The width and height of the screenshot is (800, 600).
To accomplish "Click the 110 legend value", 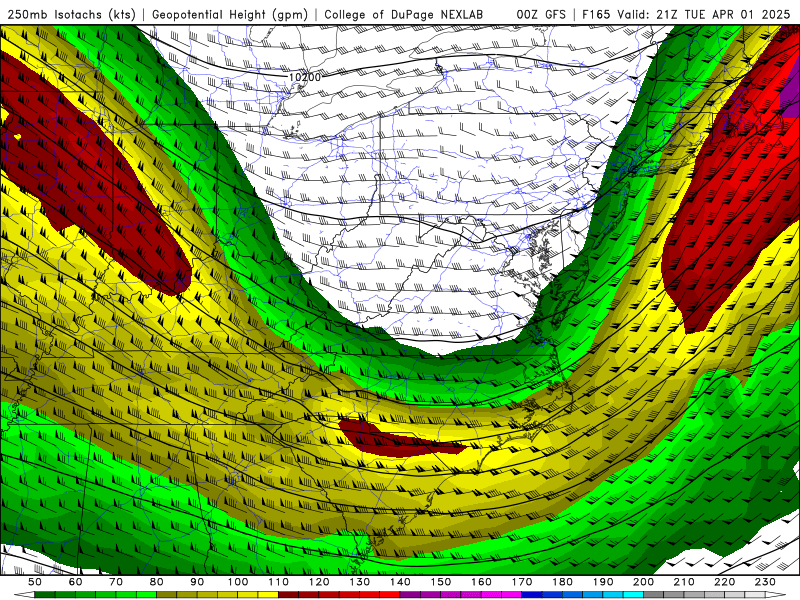I will [279, 582].
